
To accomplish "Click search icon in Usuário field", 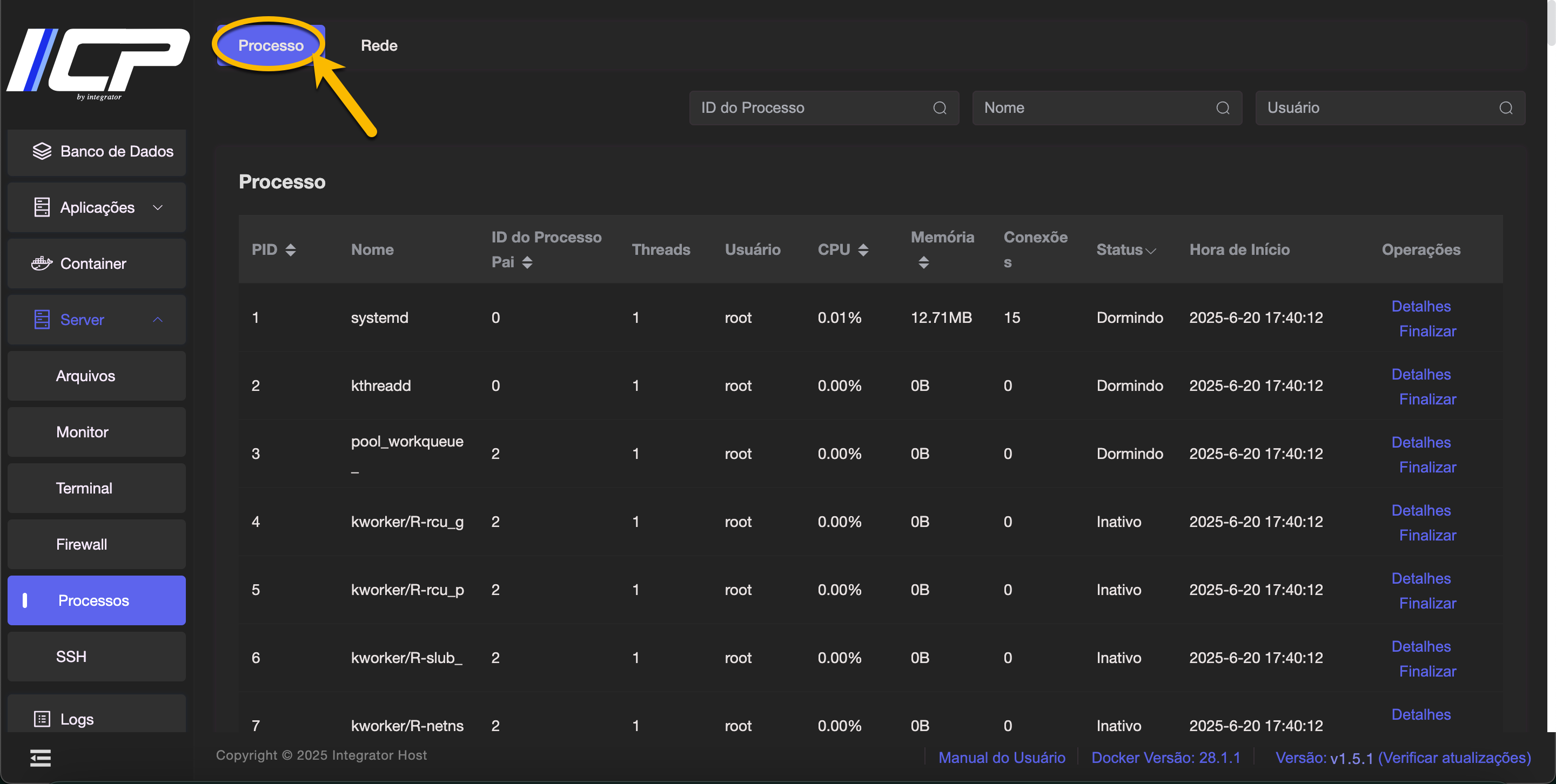I will point(1506,108).
